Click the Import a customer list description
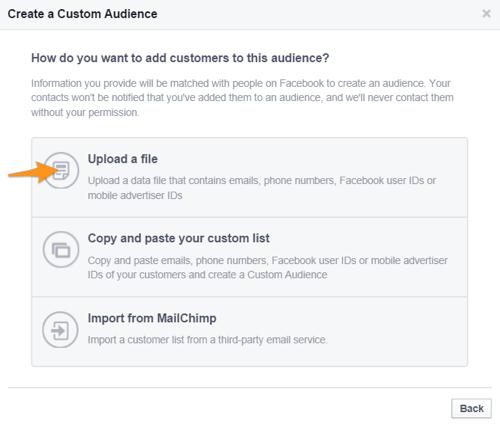 tap(207, 340)
